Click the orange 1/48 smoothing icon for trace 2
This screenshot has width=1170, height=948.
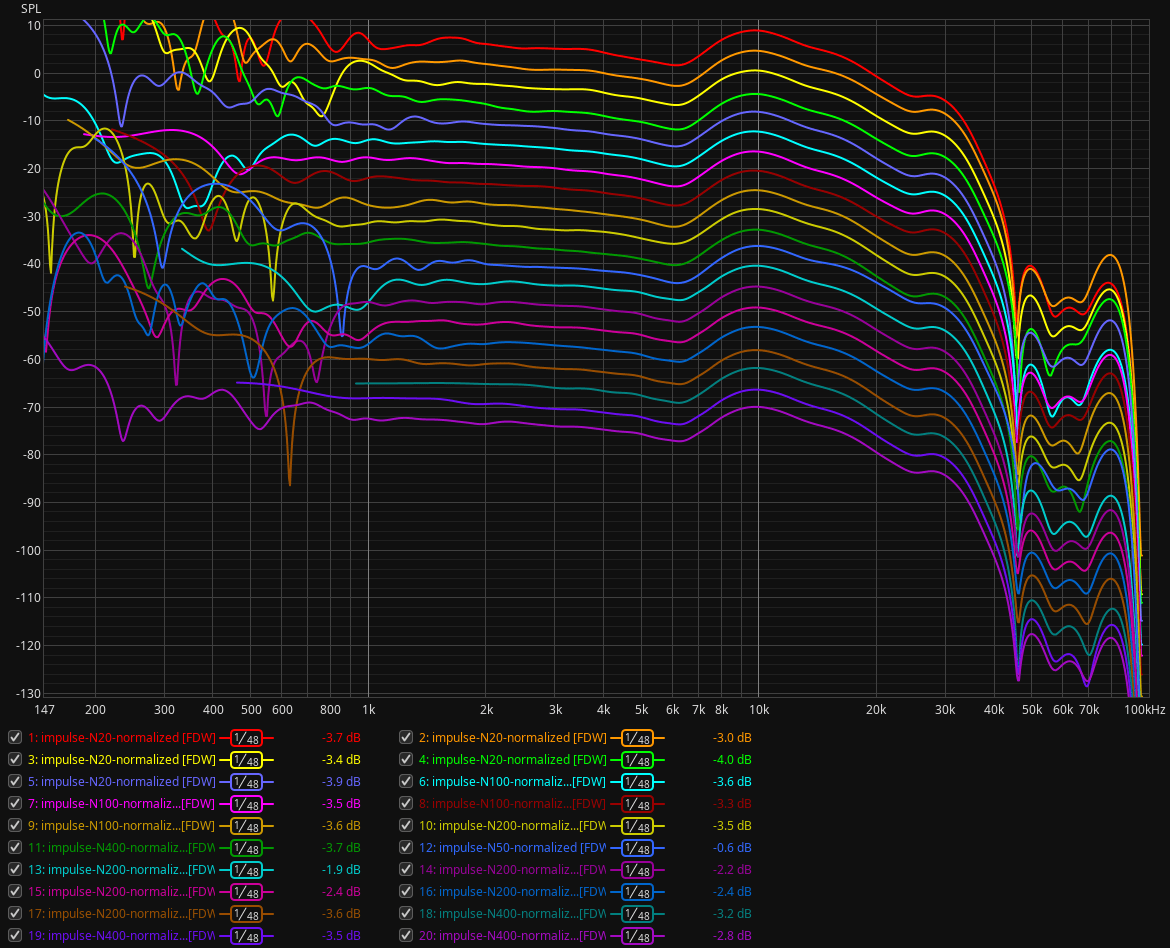pyautogui.click(x=637, y=738)
